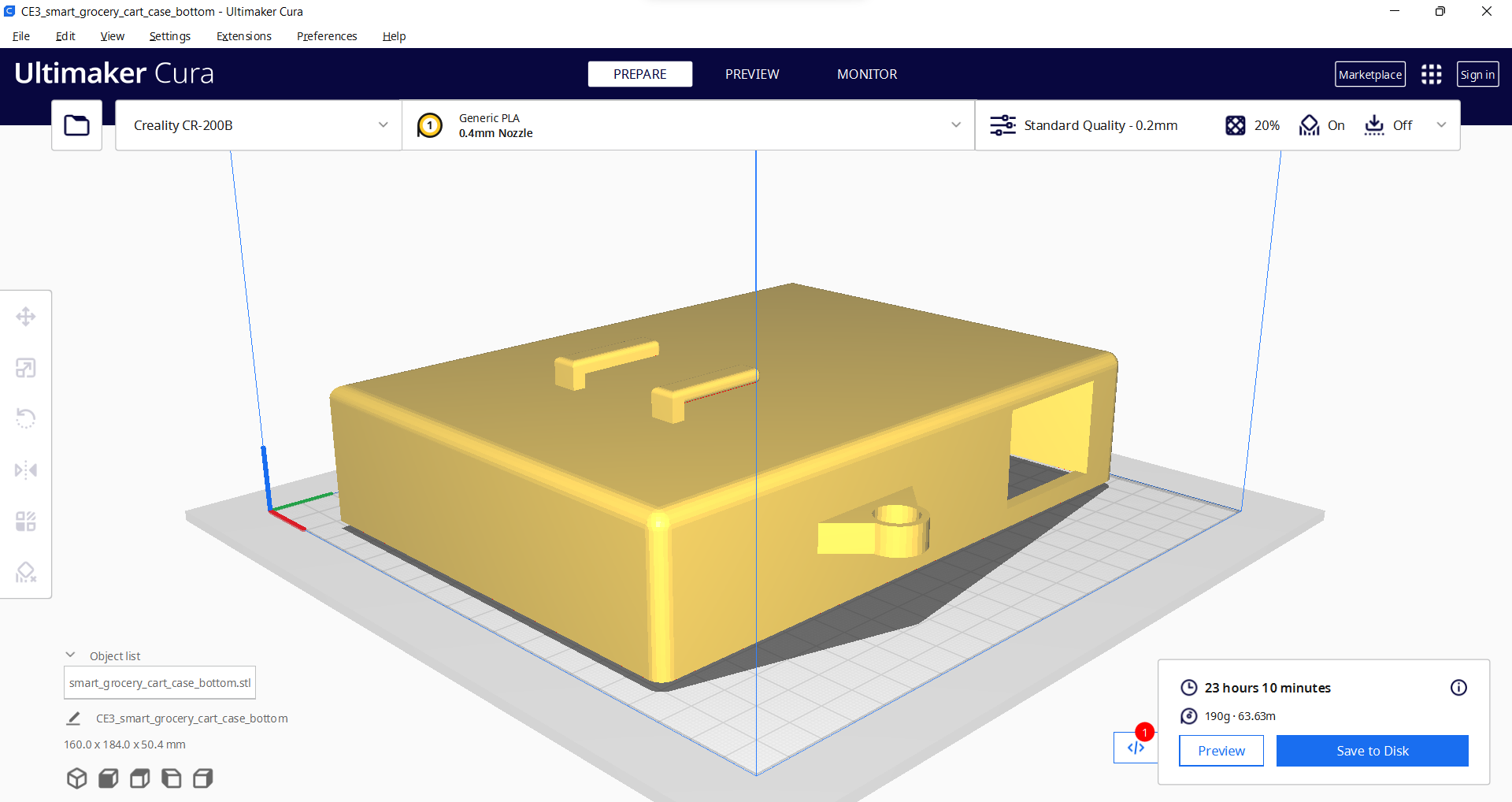Click the Sign in button

click(1477, 74)
